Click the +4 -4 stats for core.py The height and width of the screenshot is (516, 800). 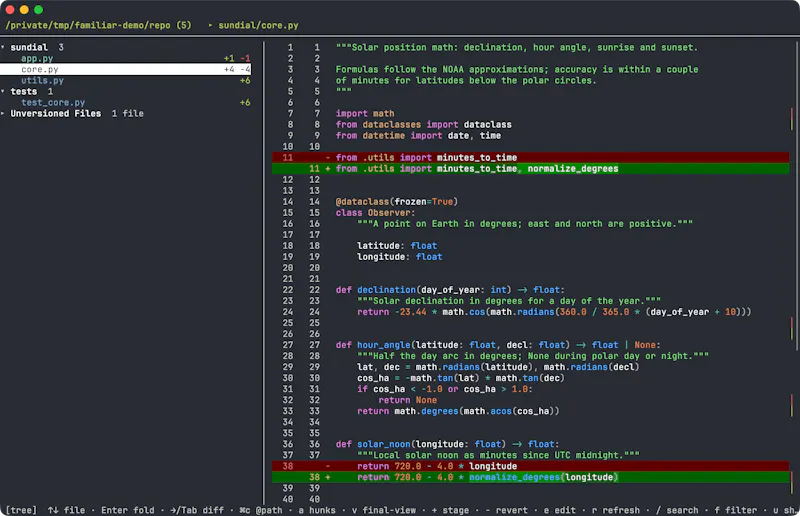coord(237,69)
